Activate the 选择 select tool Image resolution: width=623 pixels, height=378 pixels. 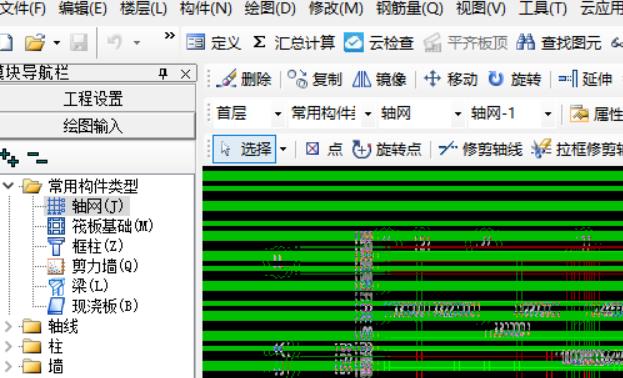pos(245,149)
